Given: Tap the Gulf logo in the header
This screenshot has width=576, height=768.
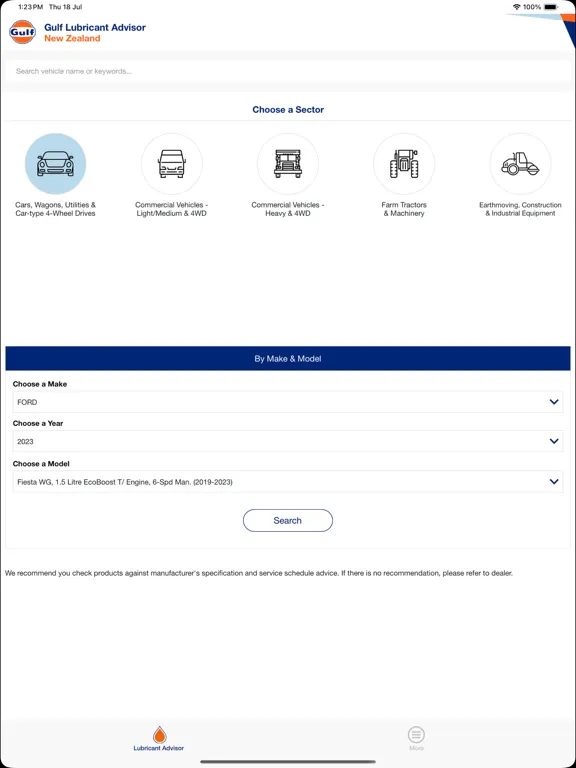Looking at the screenshot, I should point(23,32).
